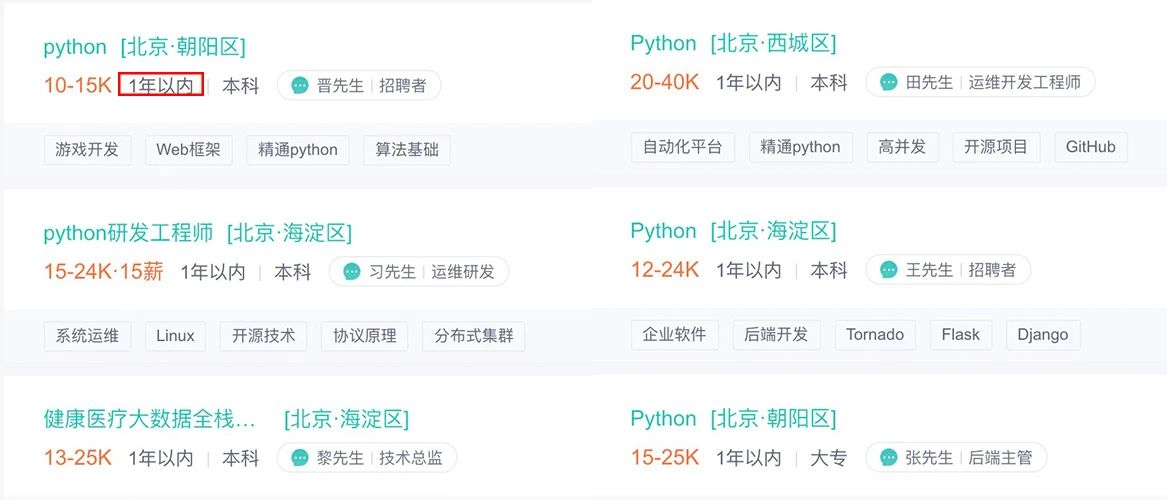Select the 开源项目 tag

pyautogui.click(x=996, y=147)
